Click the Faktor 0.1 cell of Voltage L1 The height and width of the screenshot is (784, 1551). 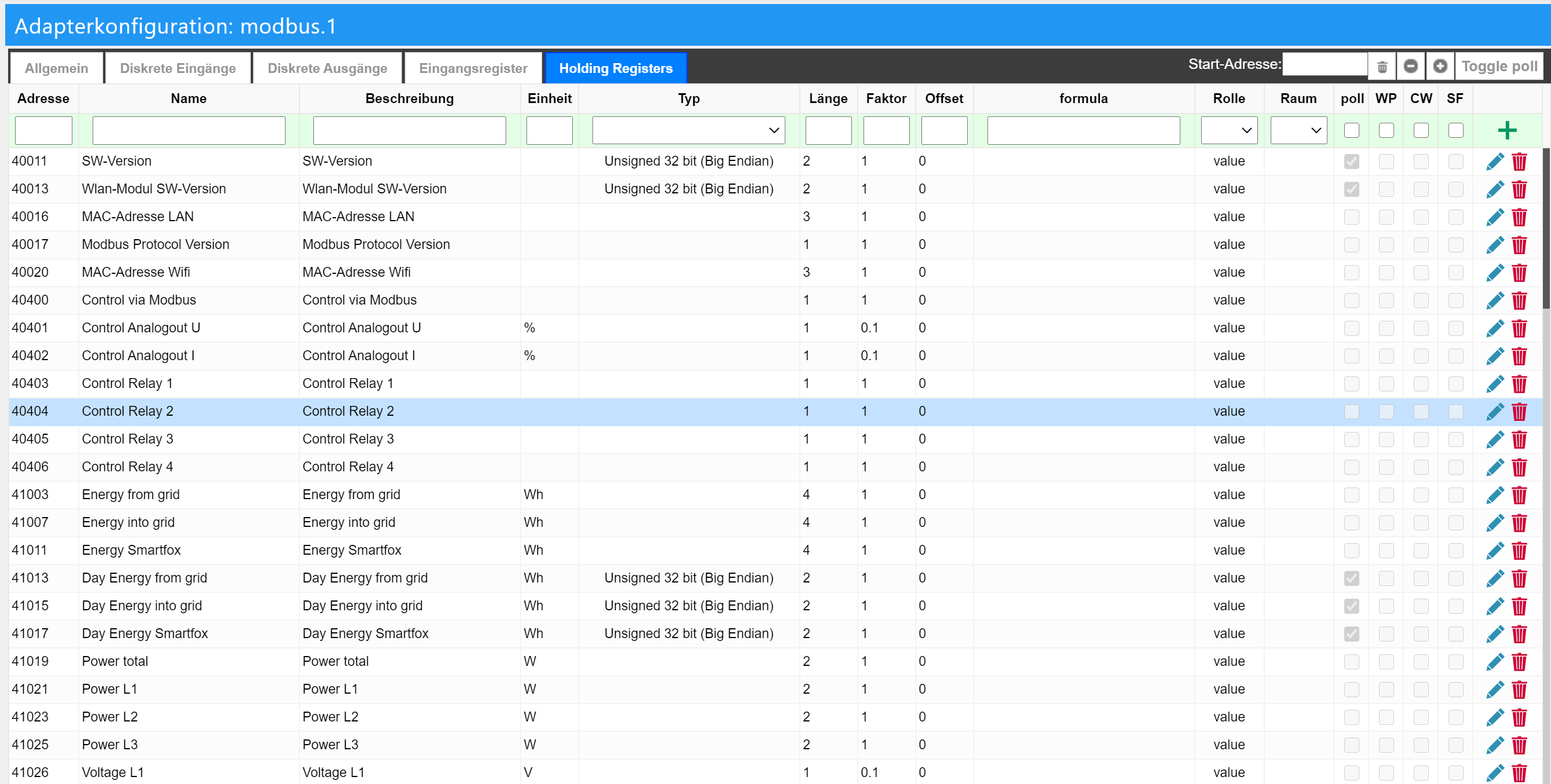tap(886, 772)
